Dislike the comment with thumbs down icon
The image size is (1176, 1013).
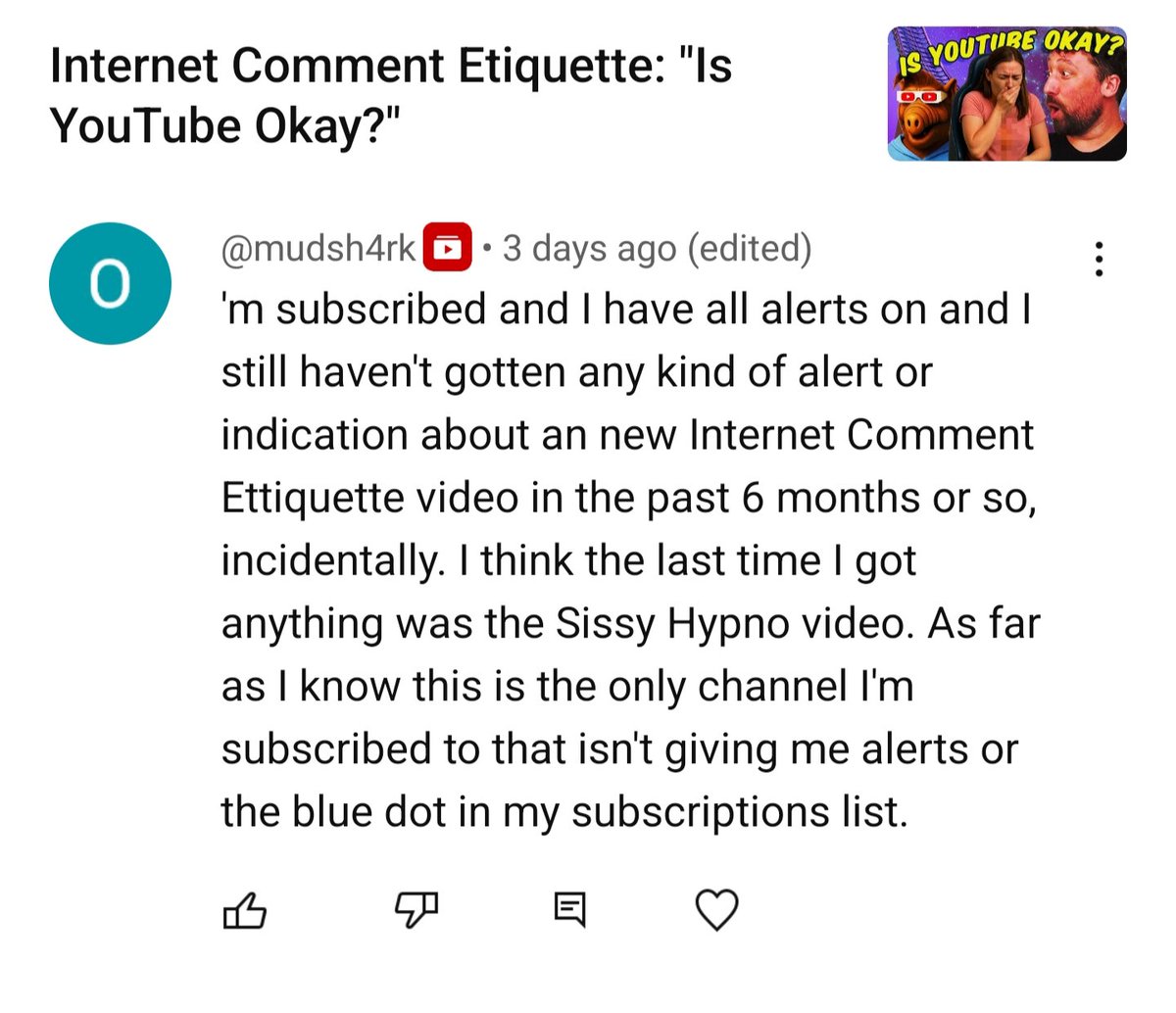(x=416, y=910)
